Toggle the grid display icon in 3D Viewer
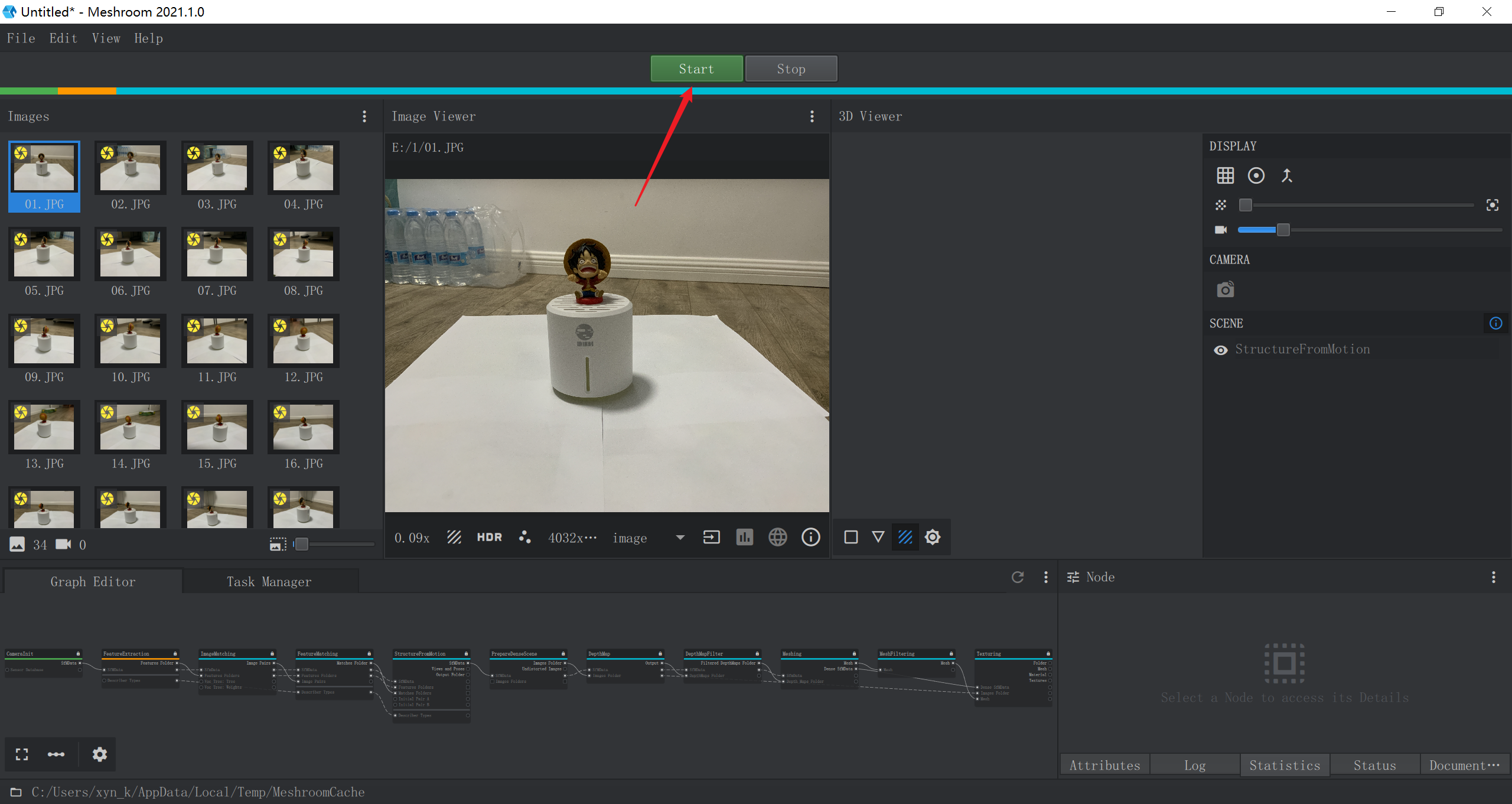1512x804 pixels. click(1225, 175)
